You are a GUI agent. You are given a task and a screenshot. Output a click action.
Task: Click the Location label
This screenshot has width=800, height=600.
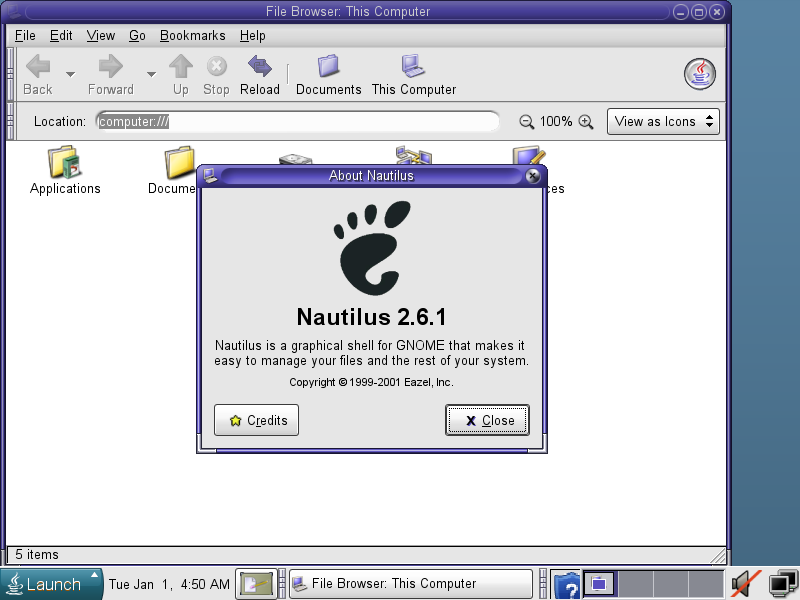click(60, 121)
